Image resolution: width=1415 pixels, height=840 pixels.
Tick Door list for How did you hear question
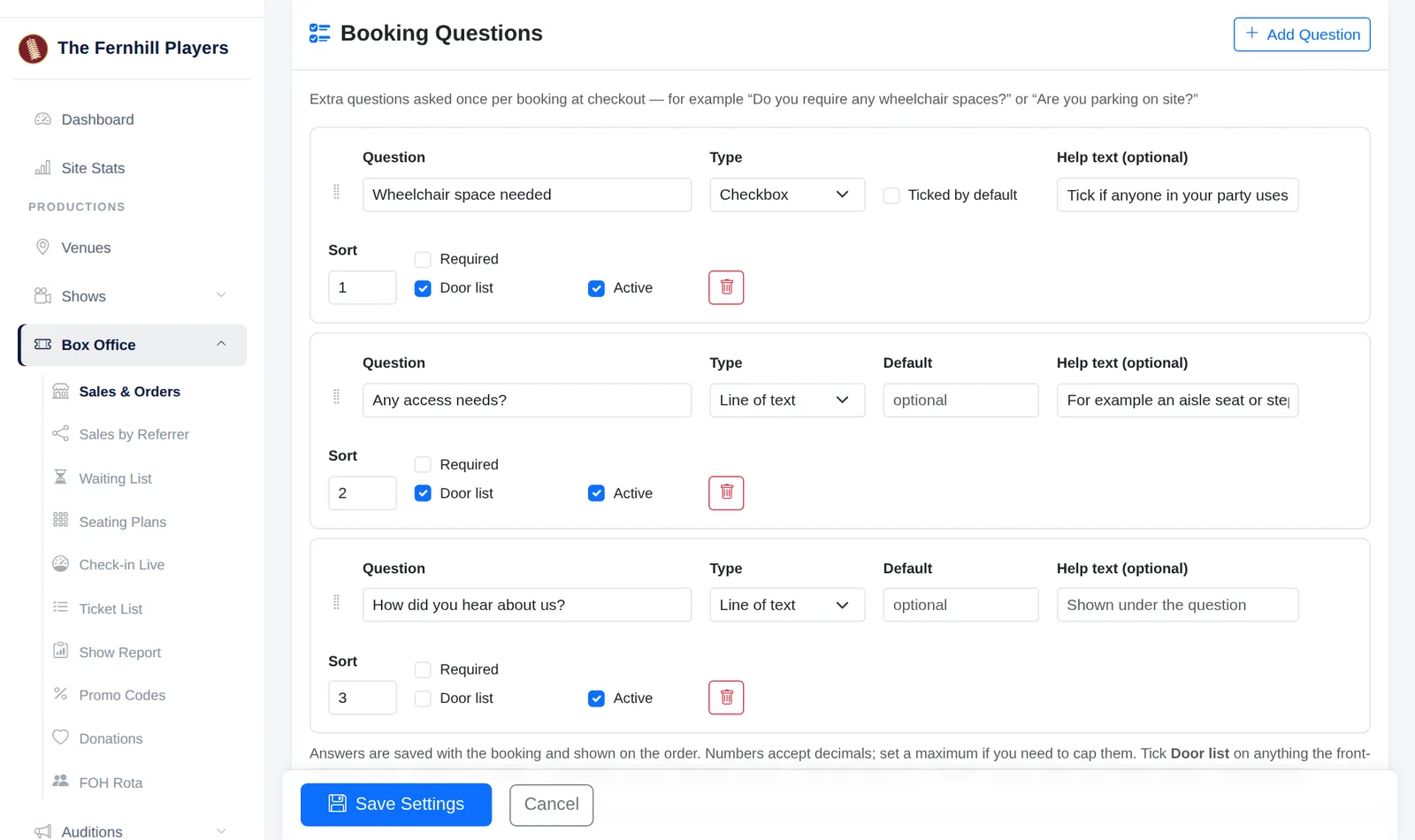(423, 699)
